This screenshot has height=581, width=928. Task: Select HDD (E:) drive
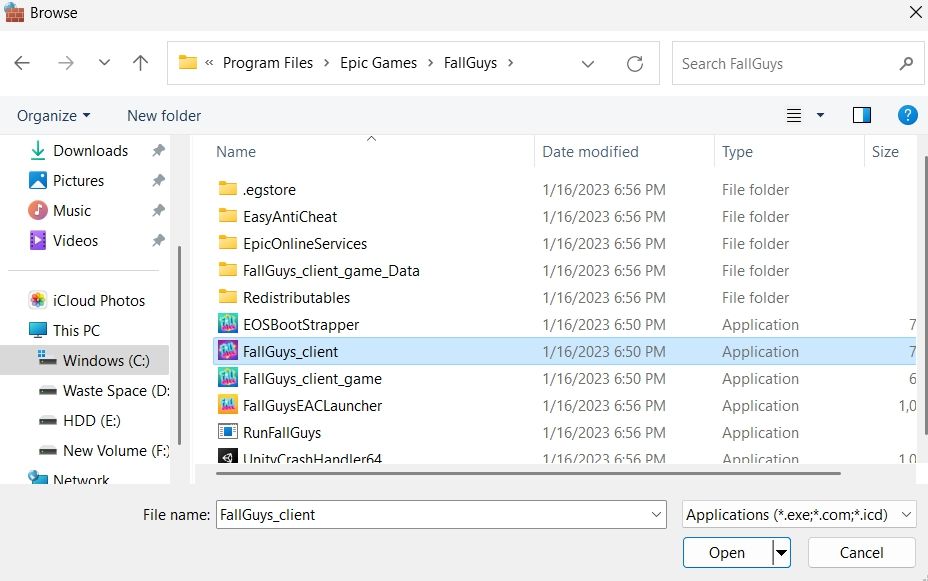pos(92,421)
